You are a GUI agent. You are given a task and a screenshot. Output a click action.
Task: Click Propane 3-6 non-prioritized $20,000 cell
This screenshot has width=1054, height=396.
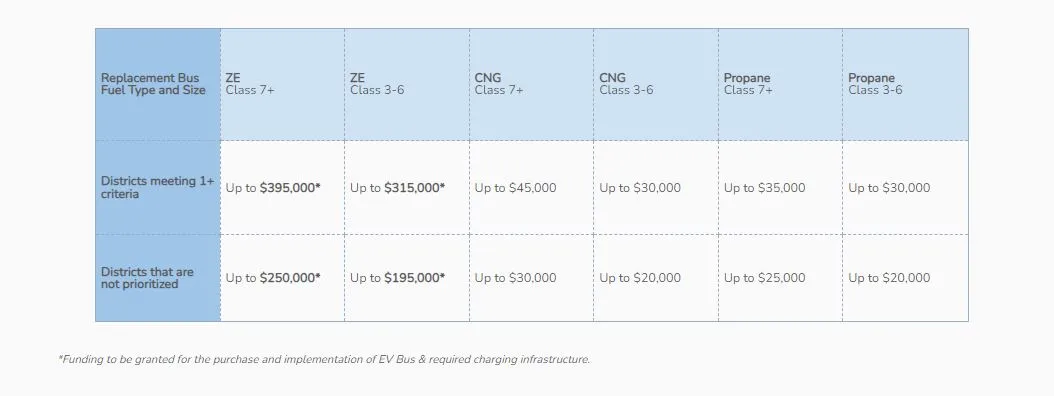click(x=889, y=278)
